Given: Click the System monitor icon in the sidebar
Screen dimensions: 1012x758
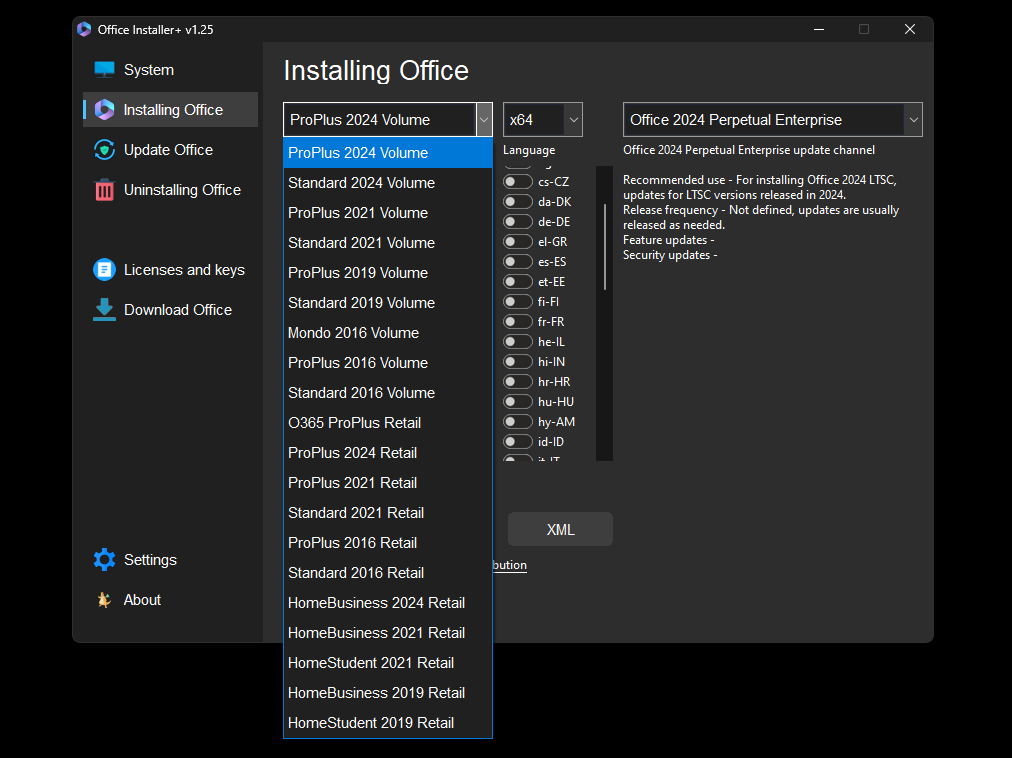Looking at the screenshot, I should pos(104,70).
